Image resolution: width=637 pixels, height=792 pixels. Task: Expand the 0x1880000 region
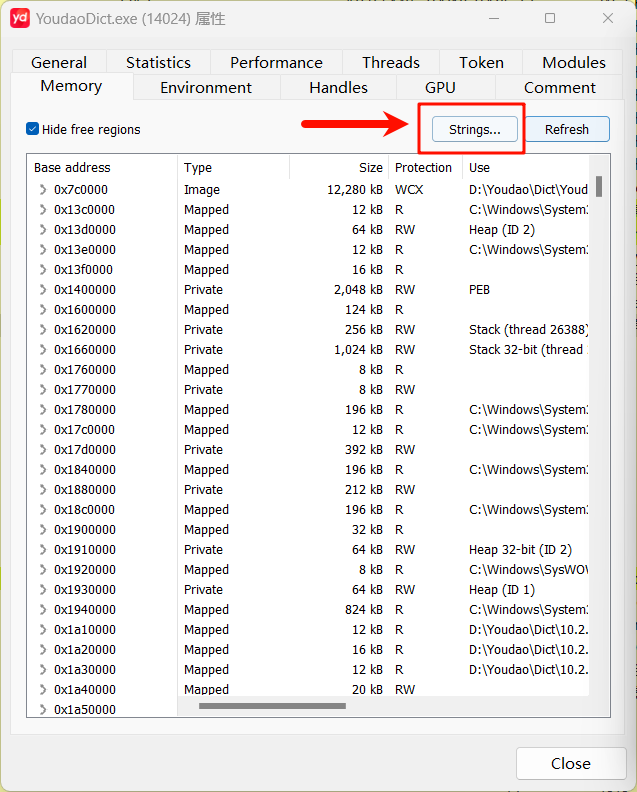coord(43,489)
